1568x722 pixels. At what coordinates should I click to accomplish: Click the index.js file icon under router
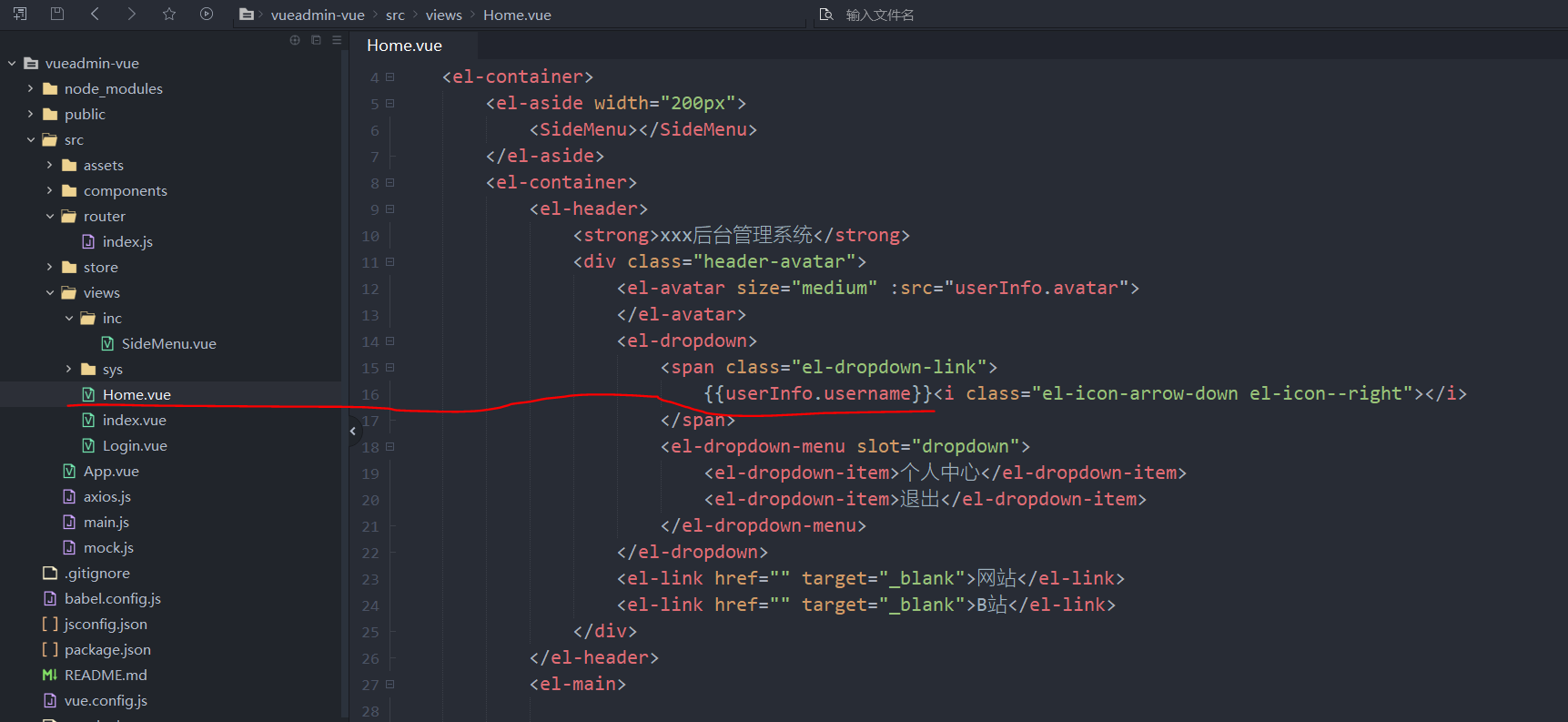pos(88,241)
